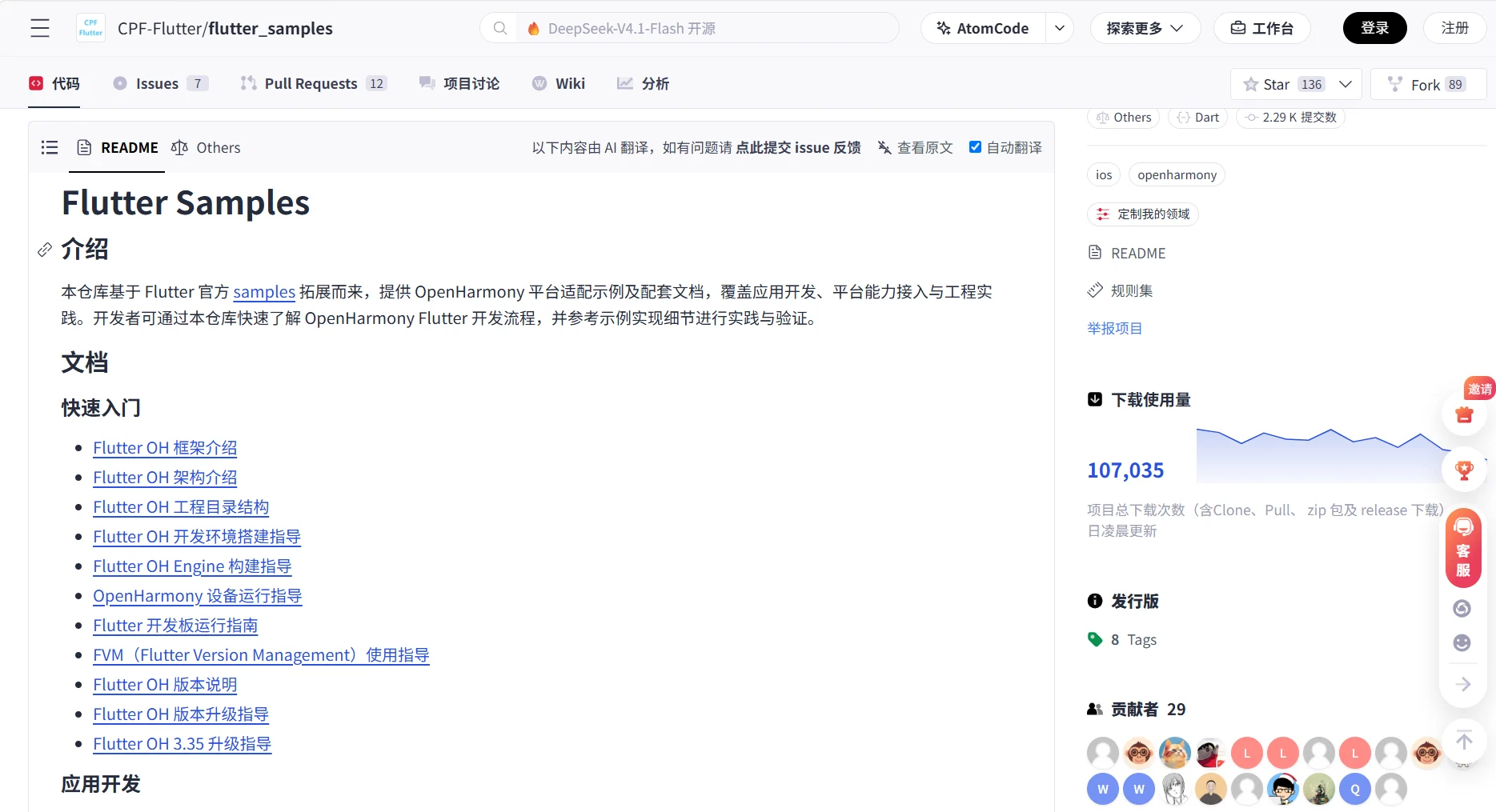Expand the Star dropdown chevron

pyautogui.click(x=1346, y=84)
